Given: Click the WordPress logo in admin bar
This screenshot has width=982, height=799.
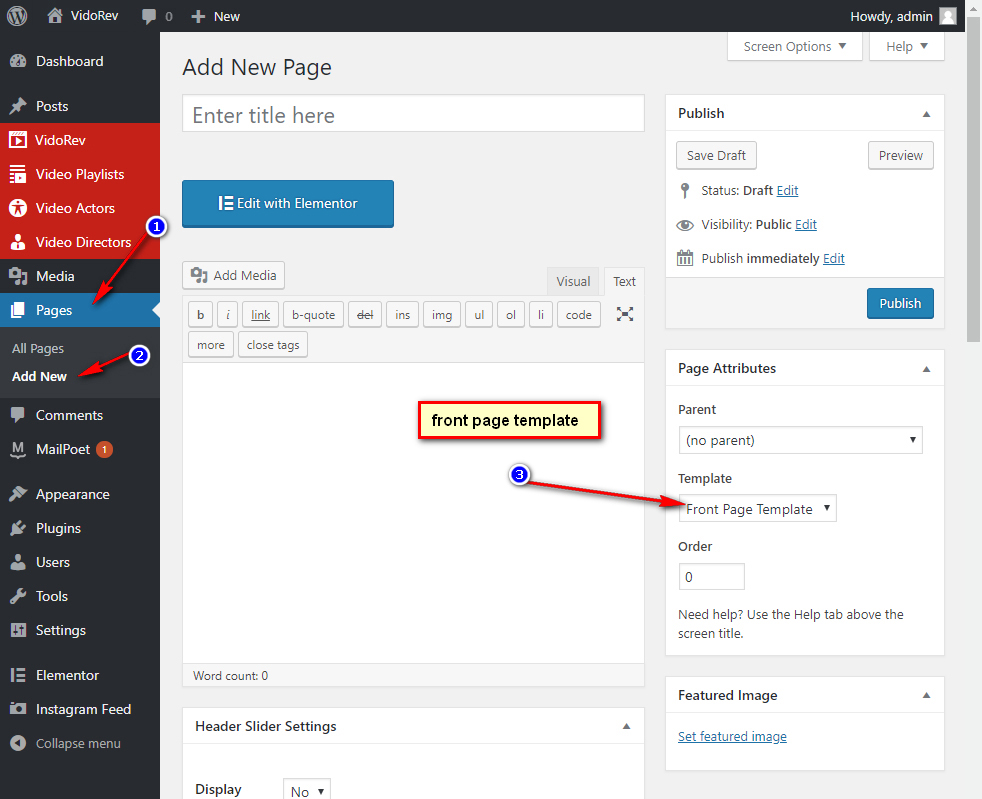Looking at the screenshot, I should 17,16.
